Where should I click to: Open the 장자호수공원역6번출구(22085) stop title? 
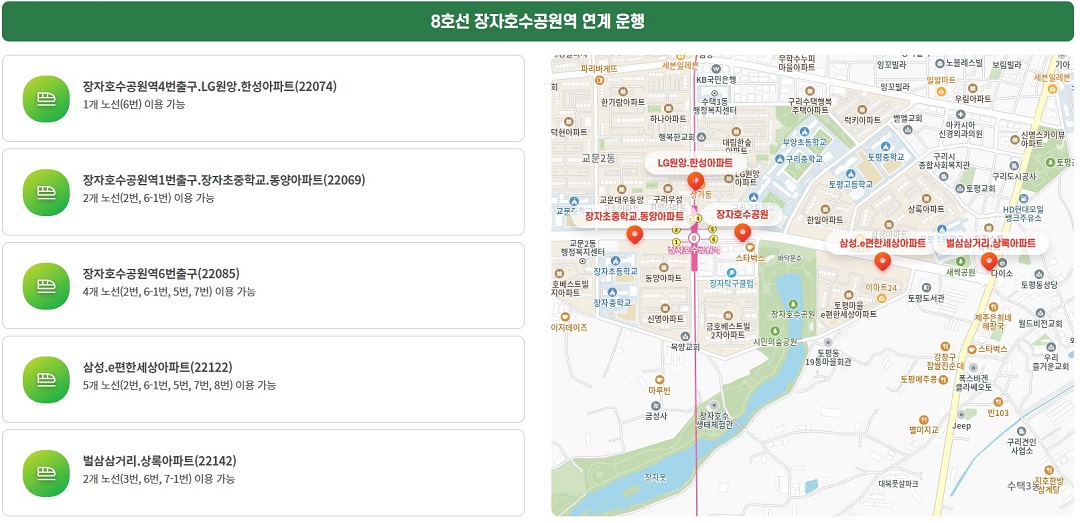pyautogui.click(x=161, y=274)
